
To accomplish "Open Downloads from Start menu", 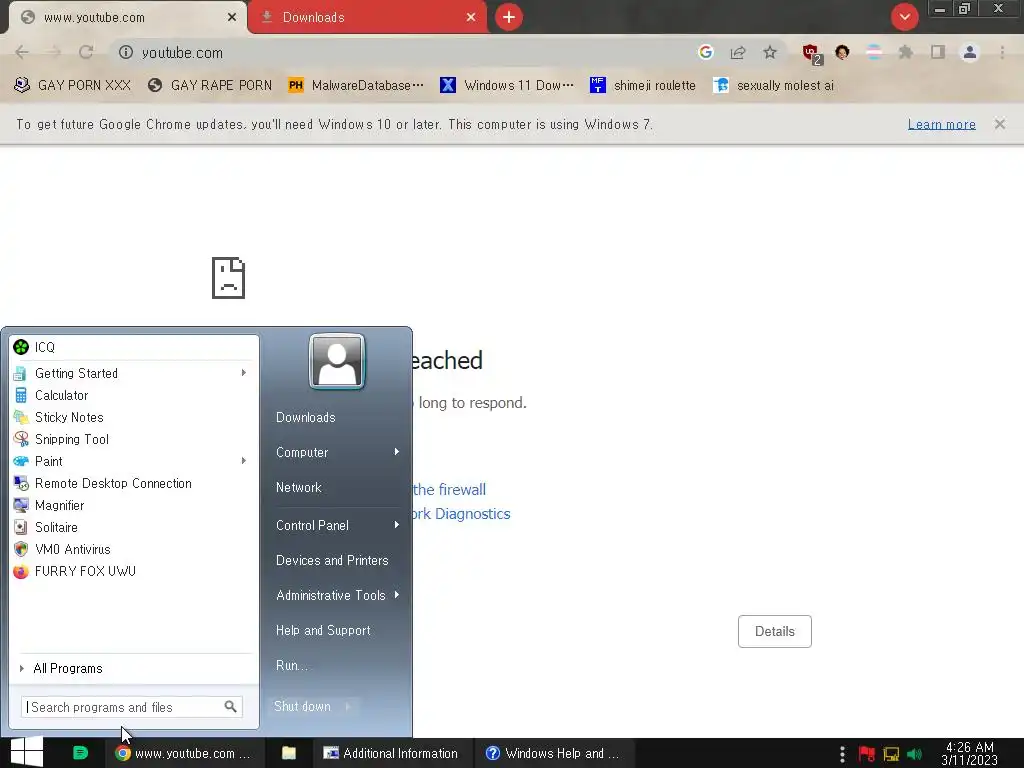I will point(306,417).
